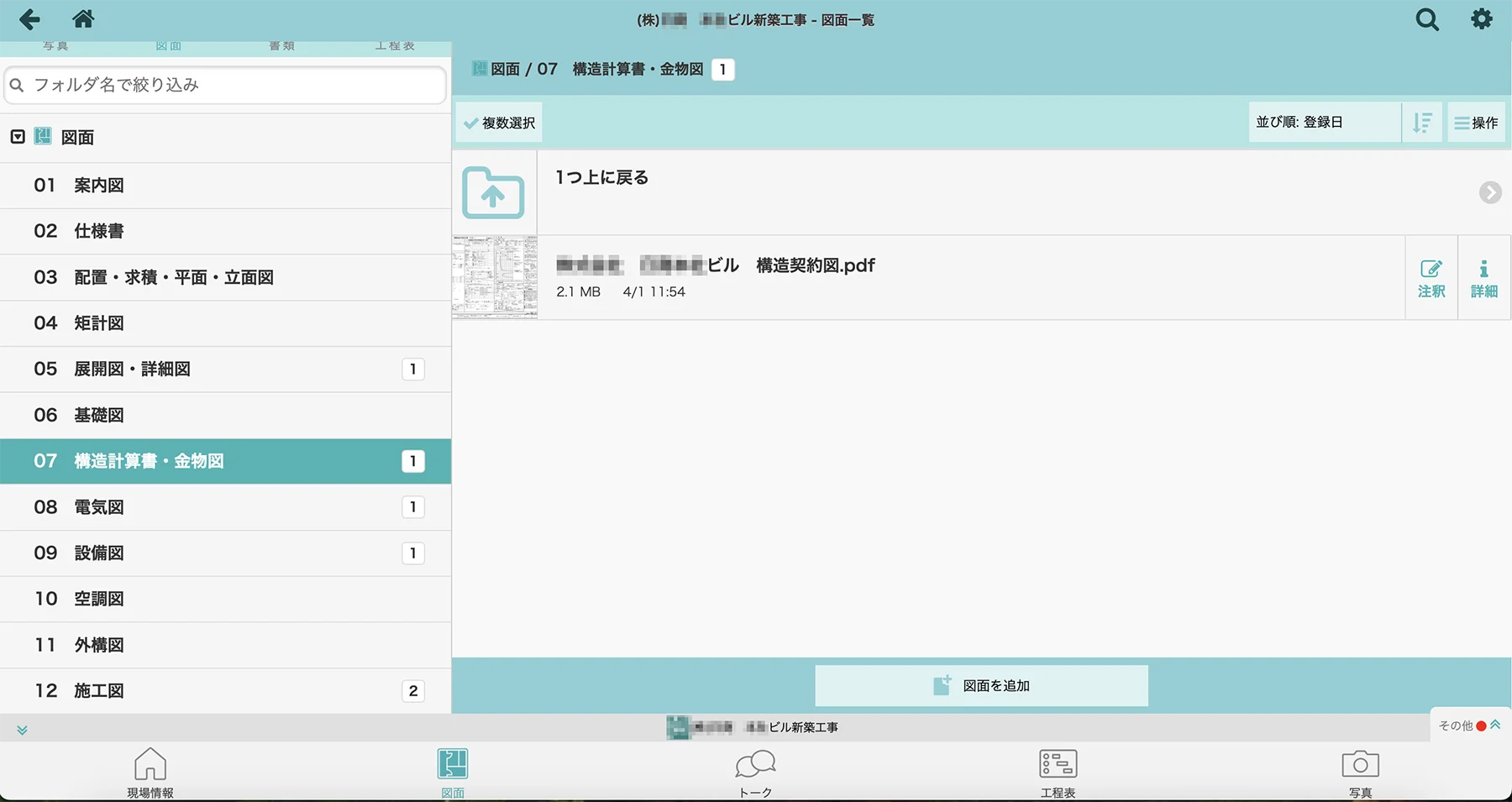Open the camera 写真 tab
The image size is (1512, 802).
click(1360, 772)
